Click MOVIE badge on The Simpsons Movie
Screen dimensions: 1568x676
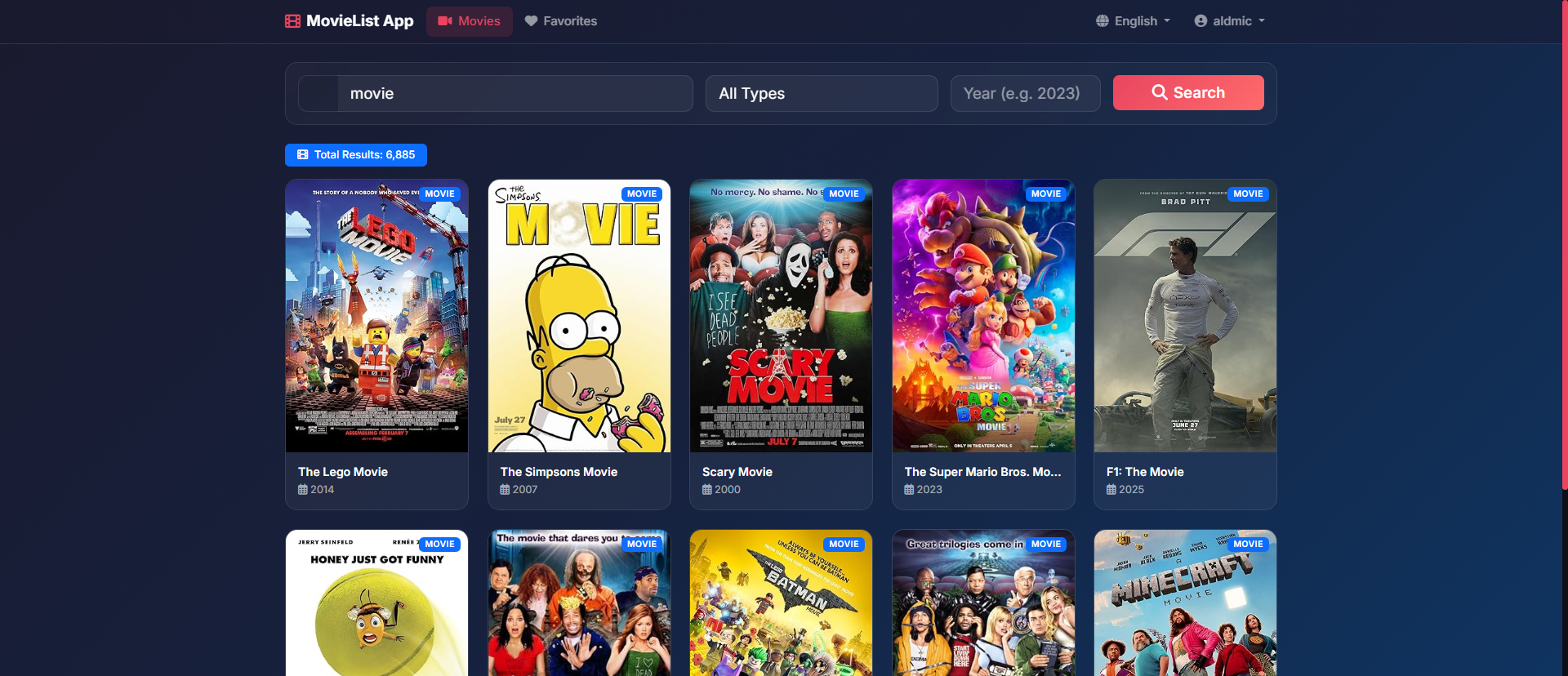pyautogui.click(x=642, y=194)
